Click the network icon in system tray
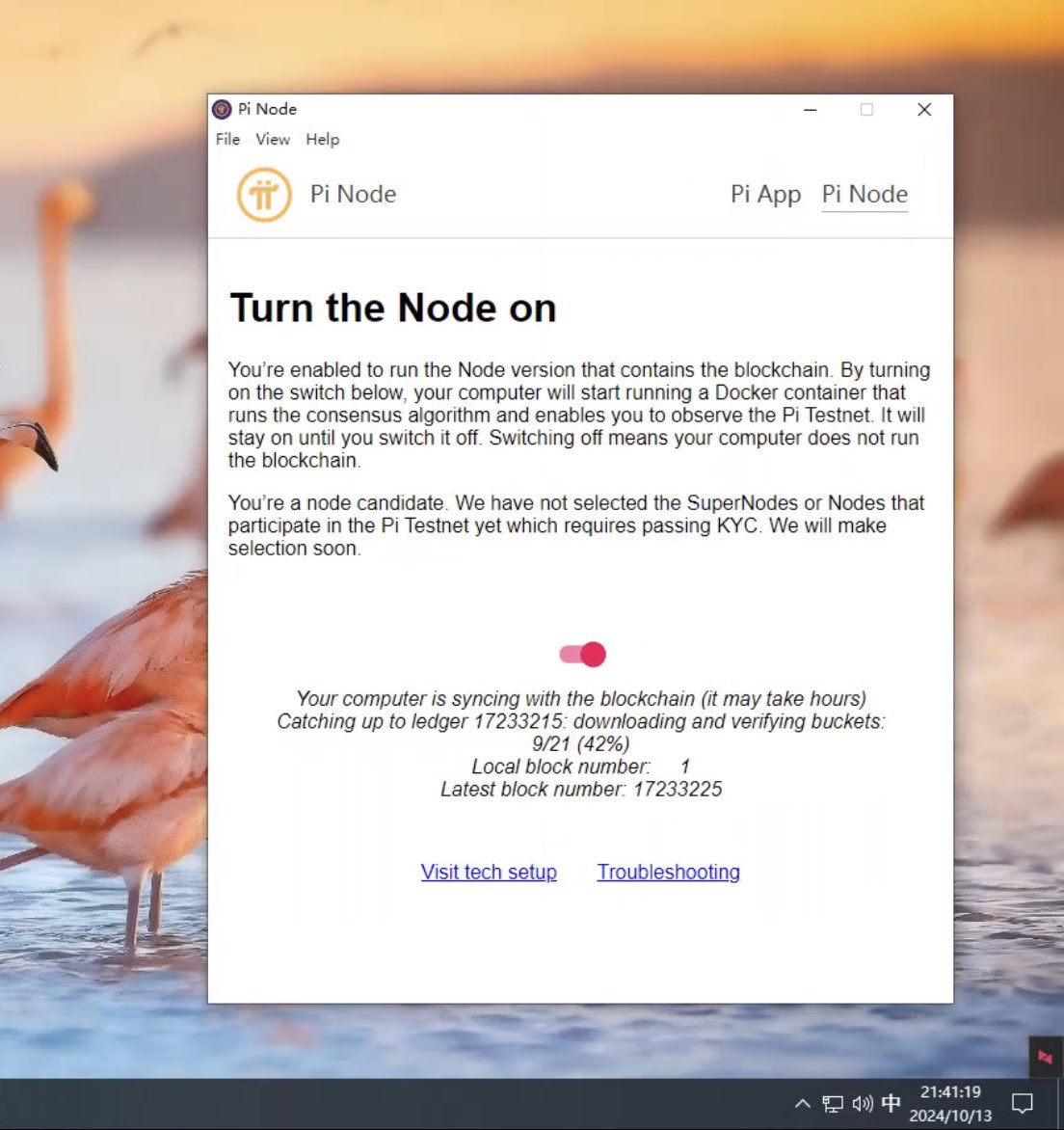Screen dimensions: 1064x1130 (833, 1103)
